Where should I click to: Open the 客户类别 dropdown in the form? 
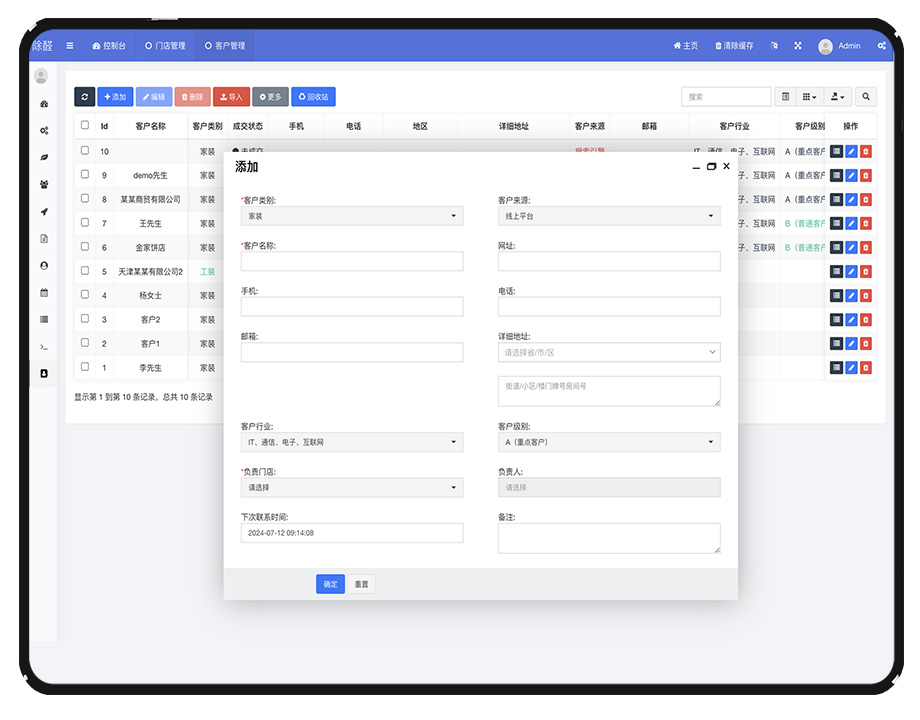point(352,216)
